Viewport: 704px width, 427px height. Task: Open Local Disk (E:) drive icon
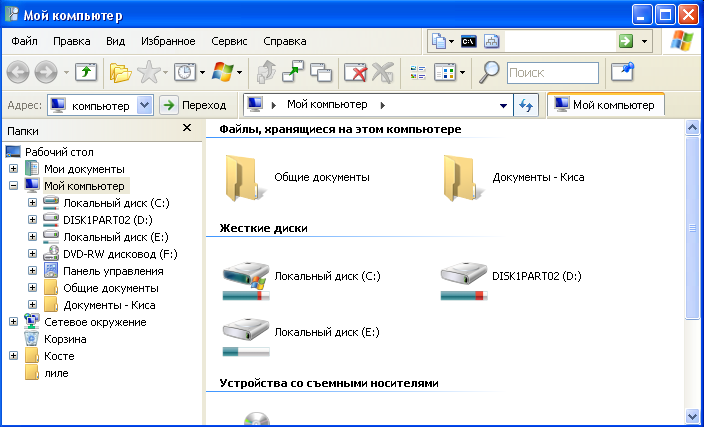point(246,331)
